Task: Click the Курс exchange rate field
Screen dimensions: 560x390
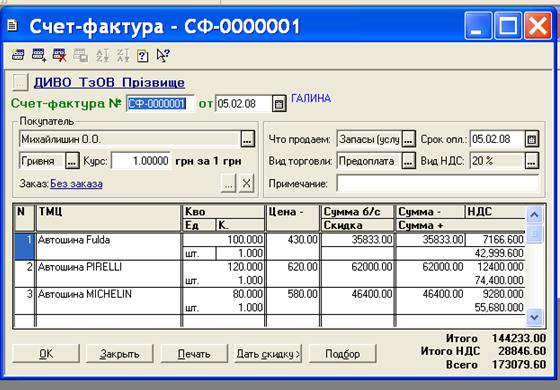Action: click(x=141, y=161)
